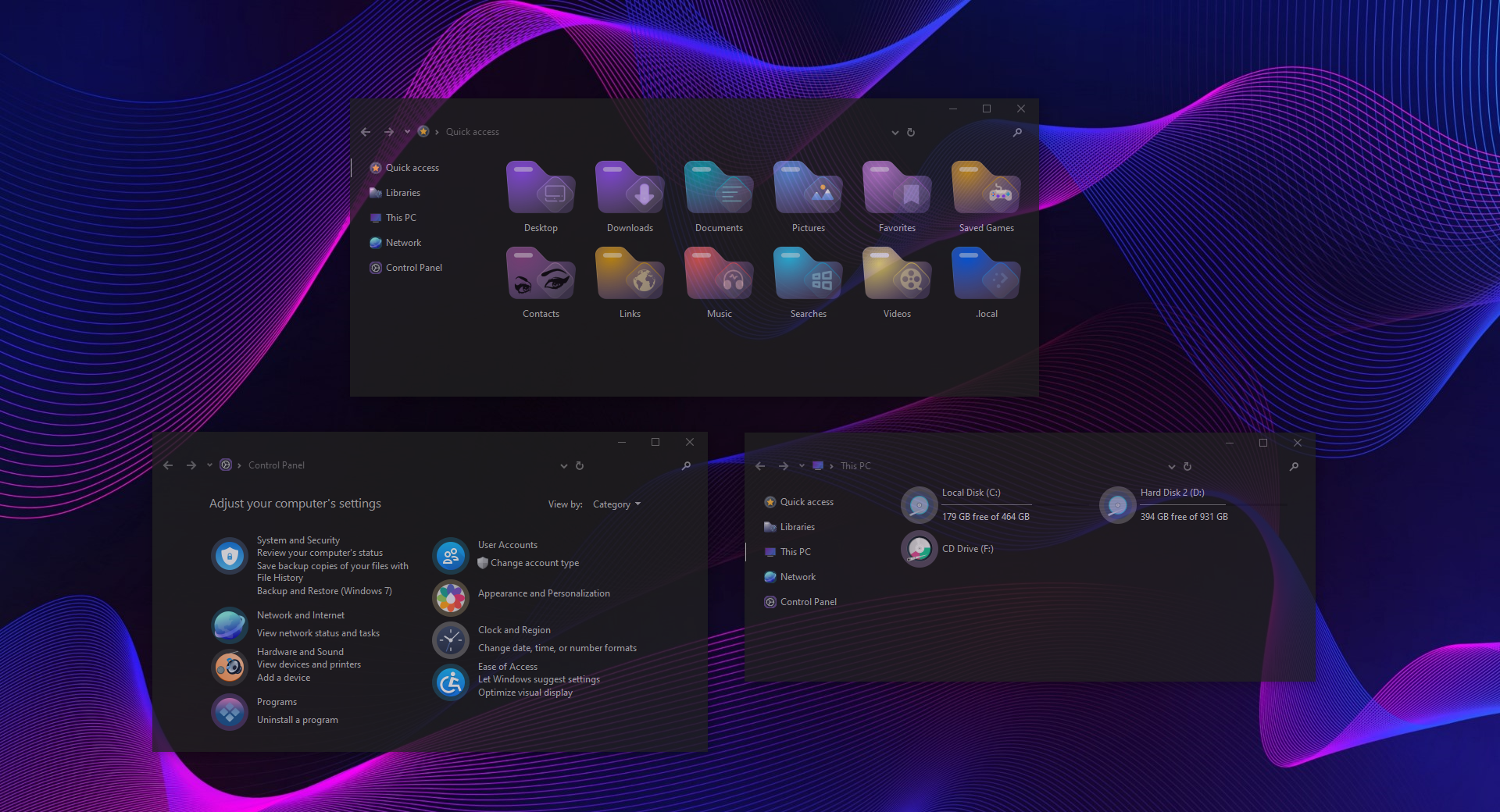Open the Searches folder icon
The height and width of the screenshot is (812, 1500).
tap(808, 274)
